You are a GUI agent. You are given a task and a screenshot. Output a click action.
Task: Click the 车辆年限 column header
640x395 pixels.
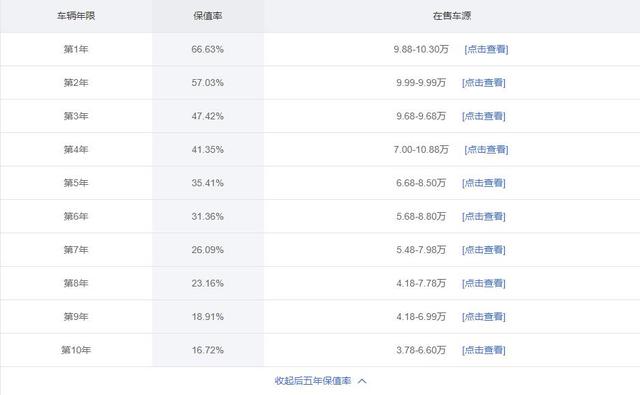tap(76, 16)
